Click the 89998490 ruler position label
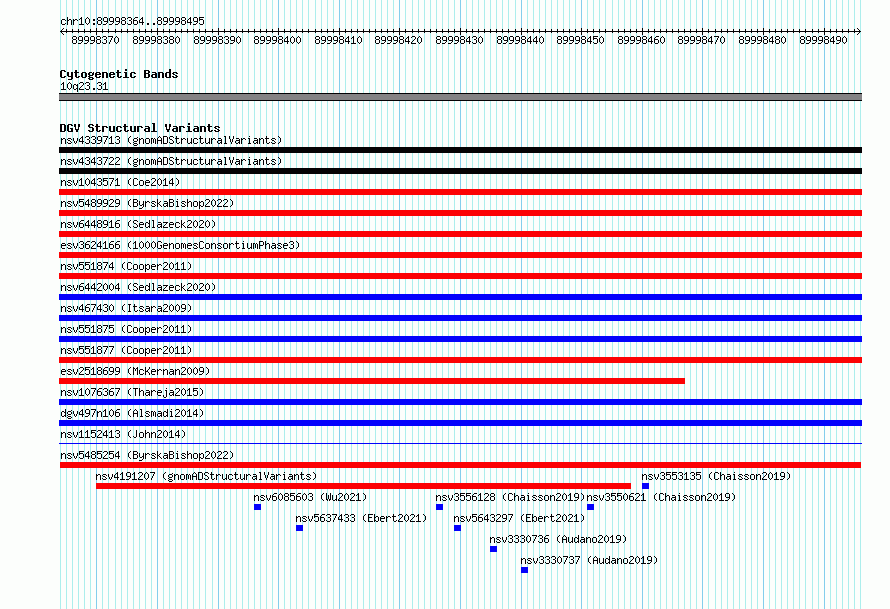Viewport: 890px width, 609px height. click(823, 40)
